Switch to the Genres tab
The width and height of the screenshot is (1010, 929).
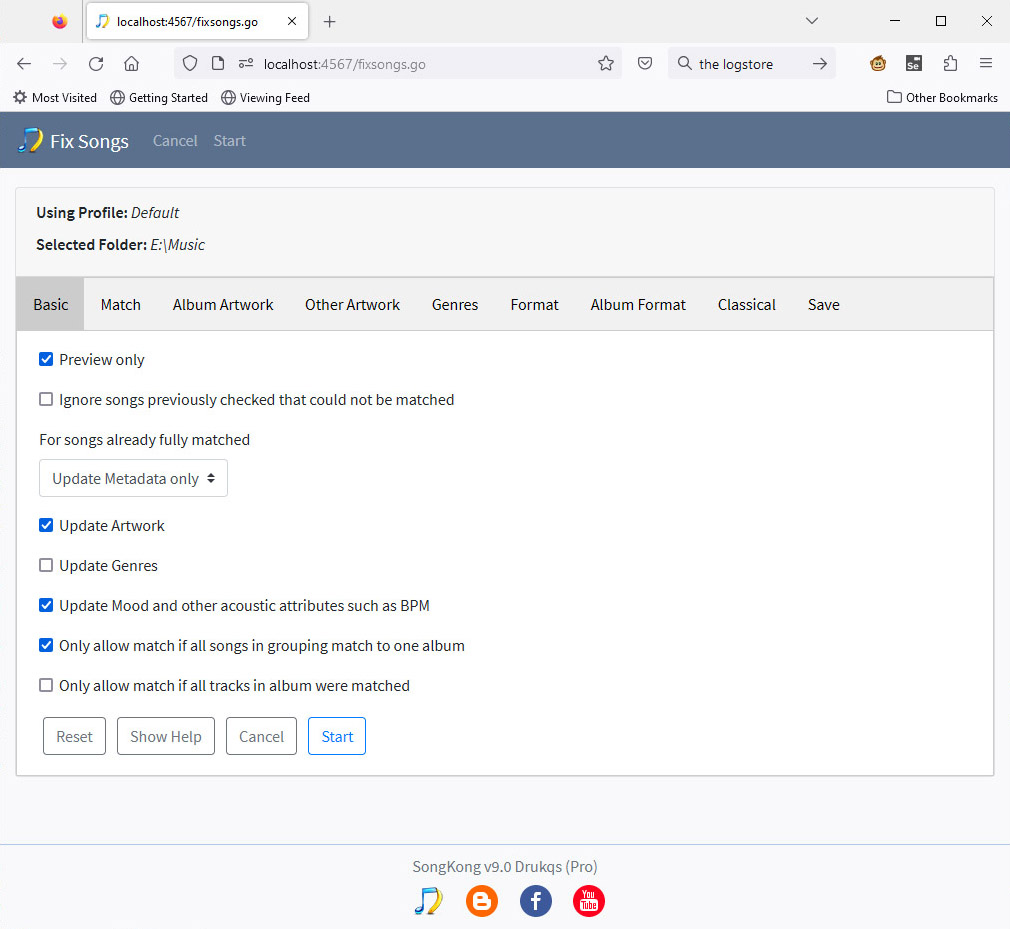455,305
